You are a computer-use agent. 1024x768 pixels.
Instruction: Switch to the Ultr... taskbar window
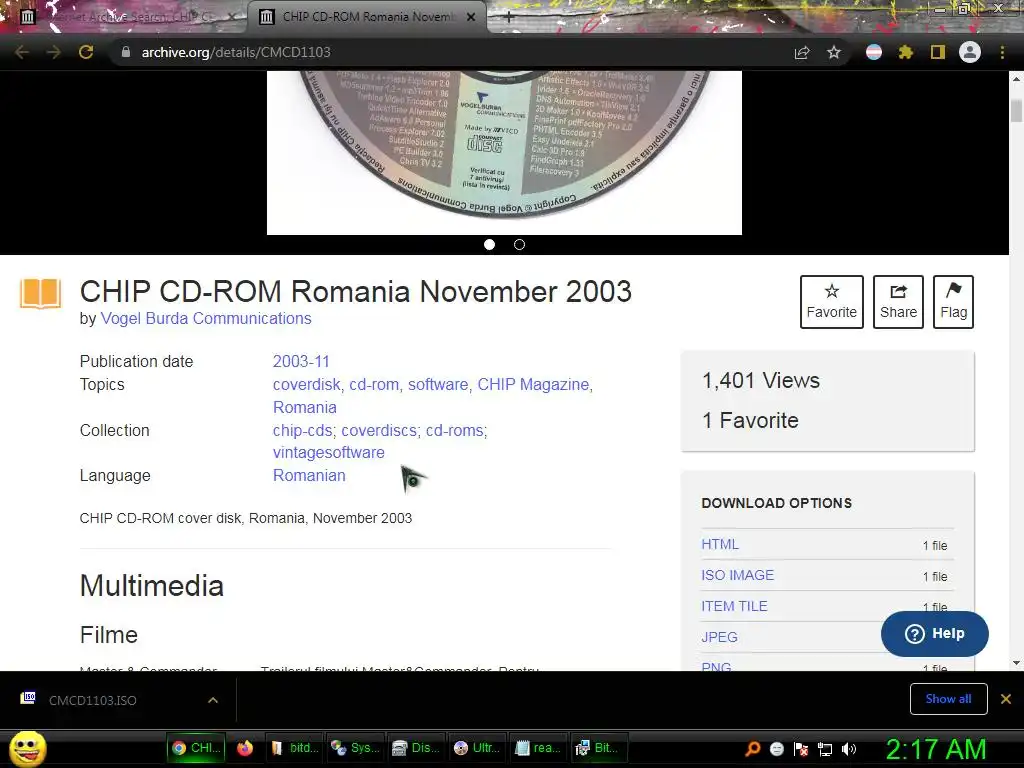476,748
